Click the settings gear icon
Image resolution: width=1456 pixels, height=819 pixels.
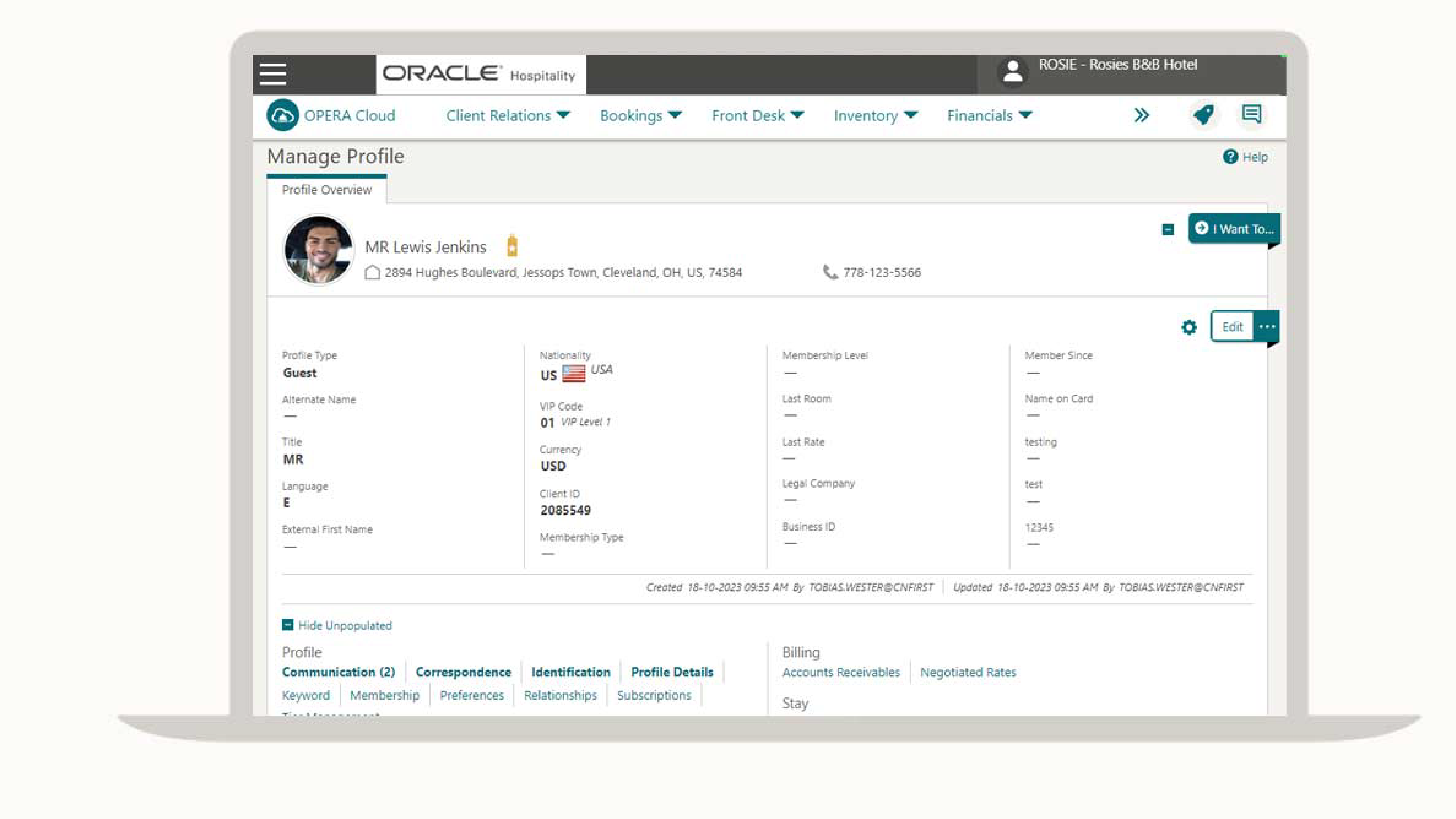[1189, 327]
